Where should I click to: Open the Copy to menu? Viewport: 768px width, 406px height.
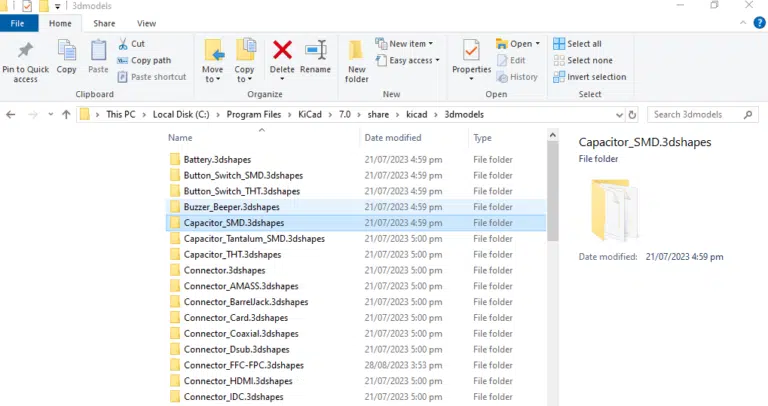click(244, 61)
